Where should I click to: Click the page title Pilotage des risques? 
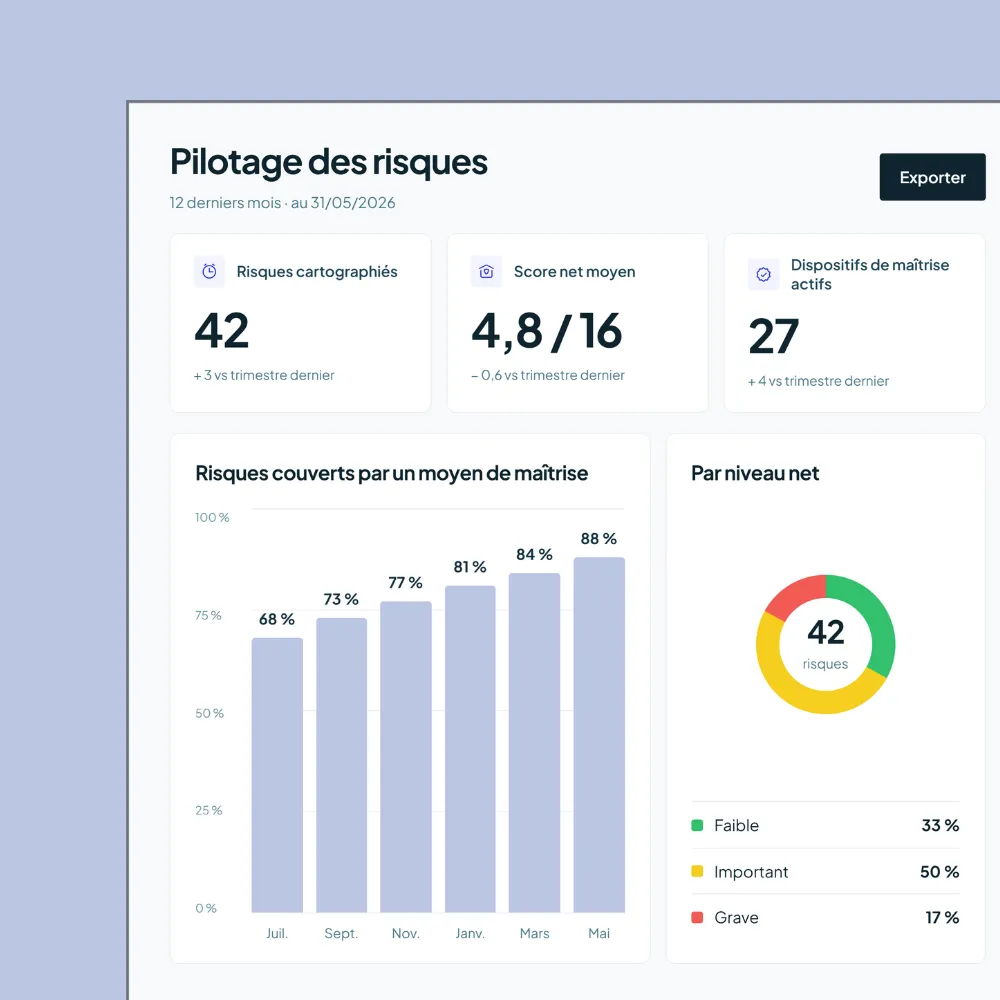(x=328, y=162)
